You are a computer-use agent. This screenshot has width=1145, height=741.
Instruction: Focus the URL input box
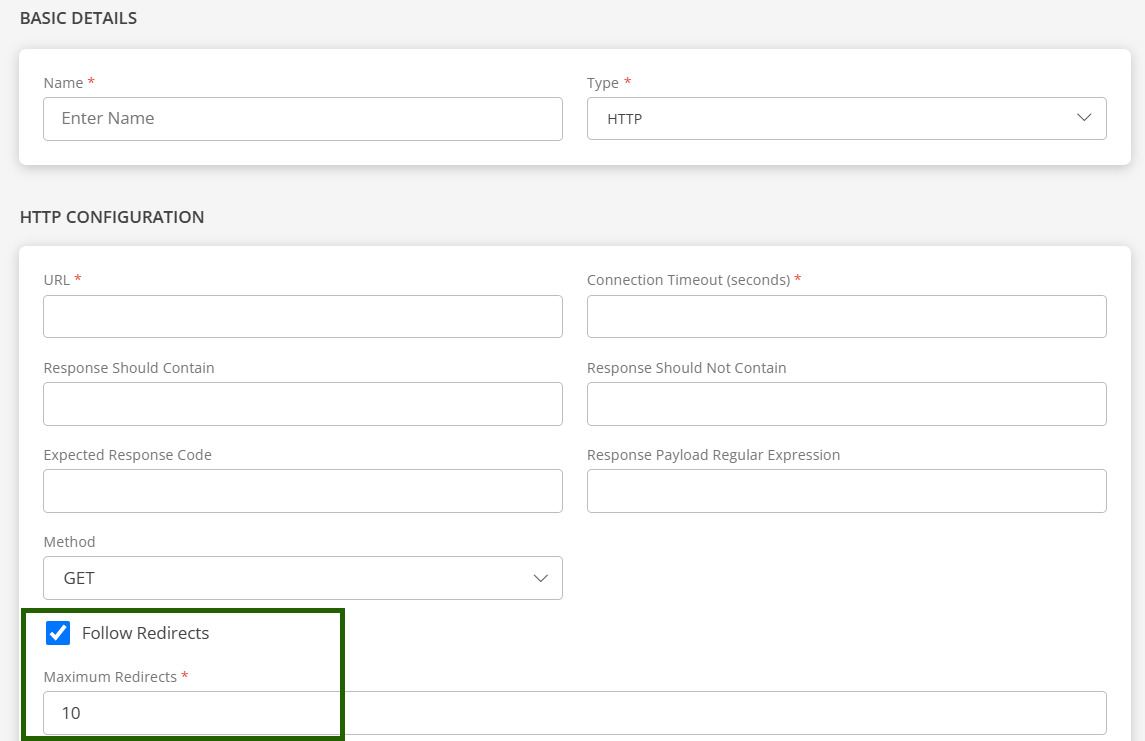coord(302,316)
